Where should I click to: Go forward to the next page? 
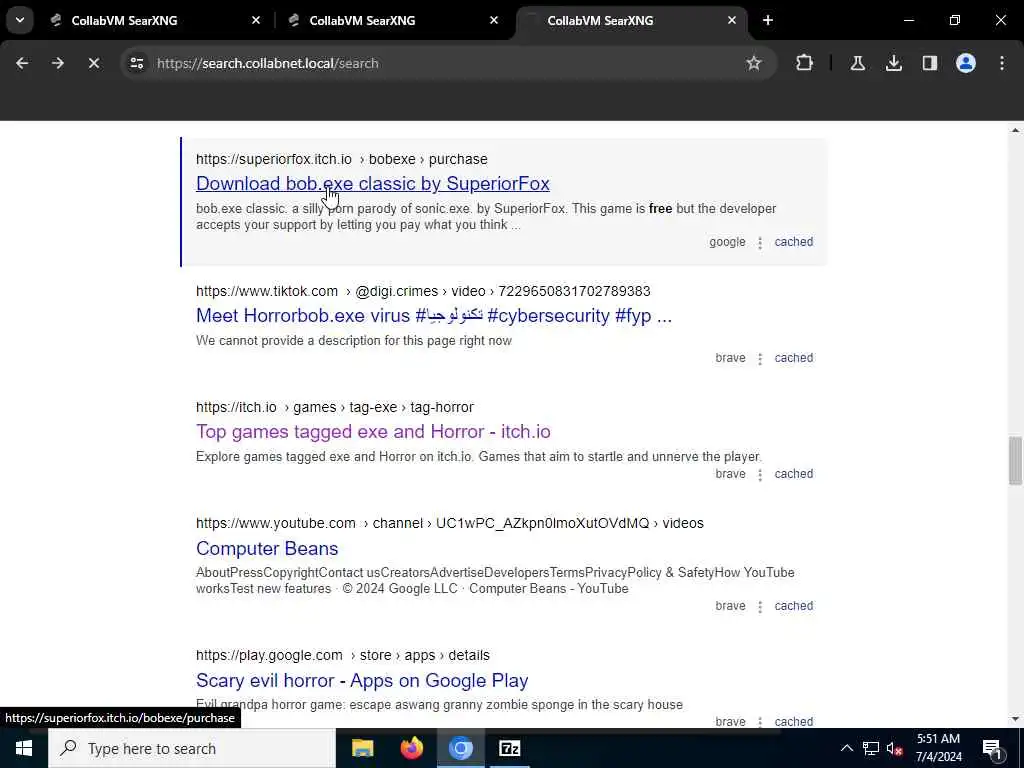tap(57, 63)
